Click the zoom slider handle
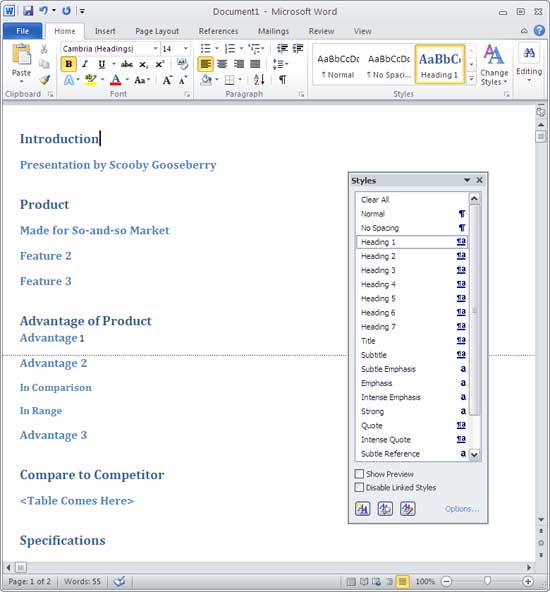550x592 pixels. click(487, 581)
